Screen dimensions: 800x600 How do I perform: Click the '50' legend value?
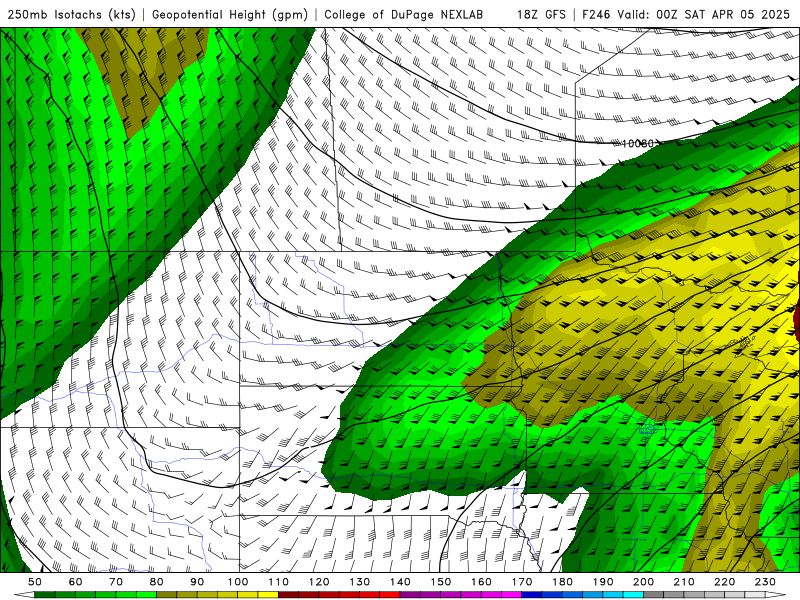tap(35, 582)
